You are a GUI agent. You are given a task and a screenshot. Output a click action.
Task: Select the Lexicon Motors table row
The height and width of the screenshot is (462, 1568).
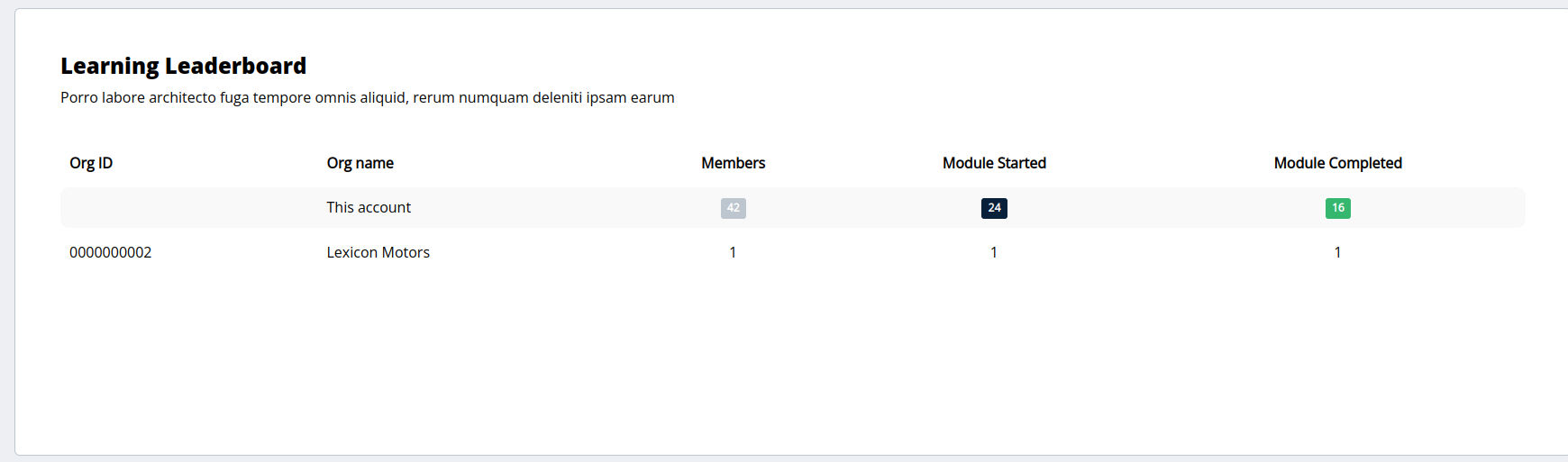click(792, 252)
